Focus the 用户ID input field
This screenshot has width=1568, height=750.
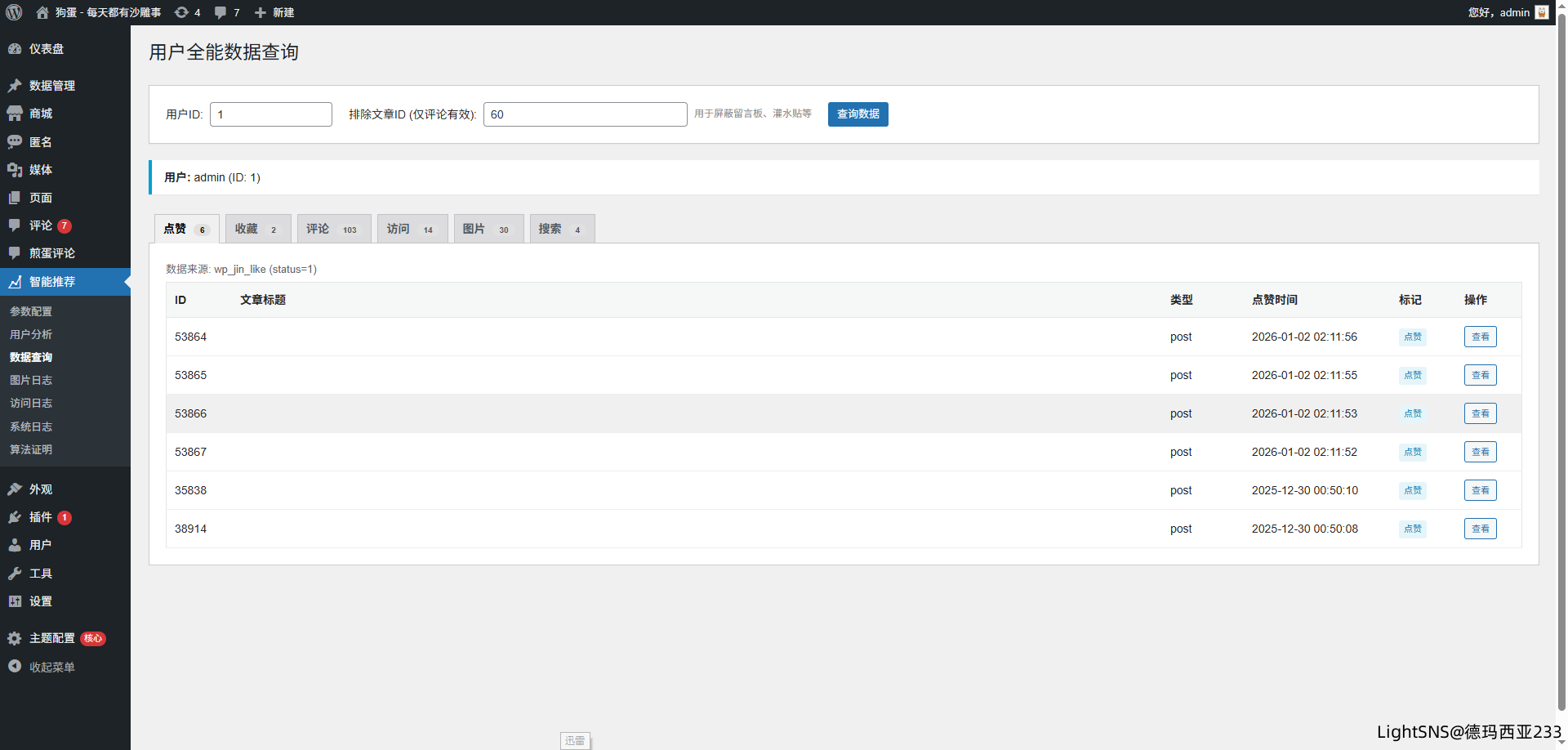coord(271,114)
